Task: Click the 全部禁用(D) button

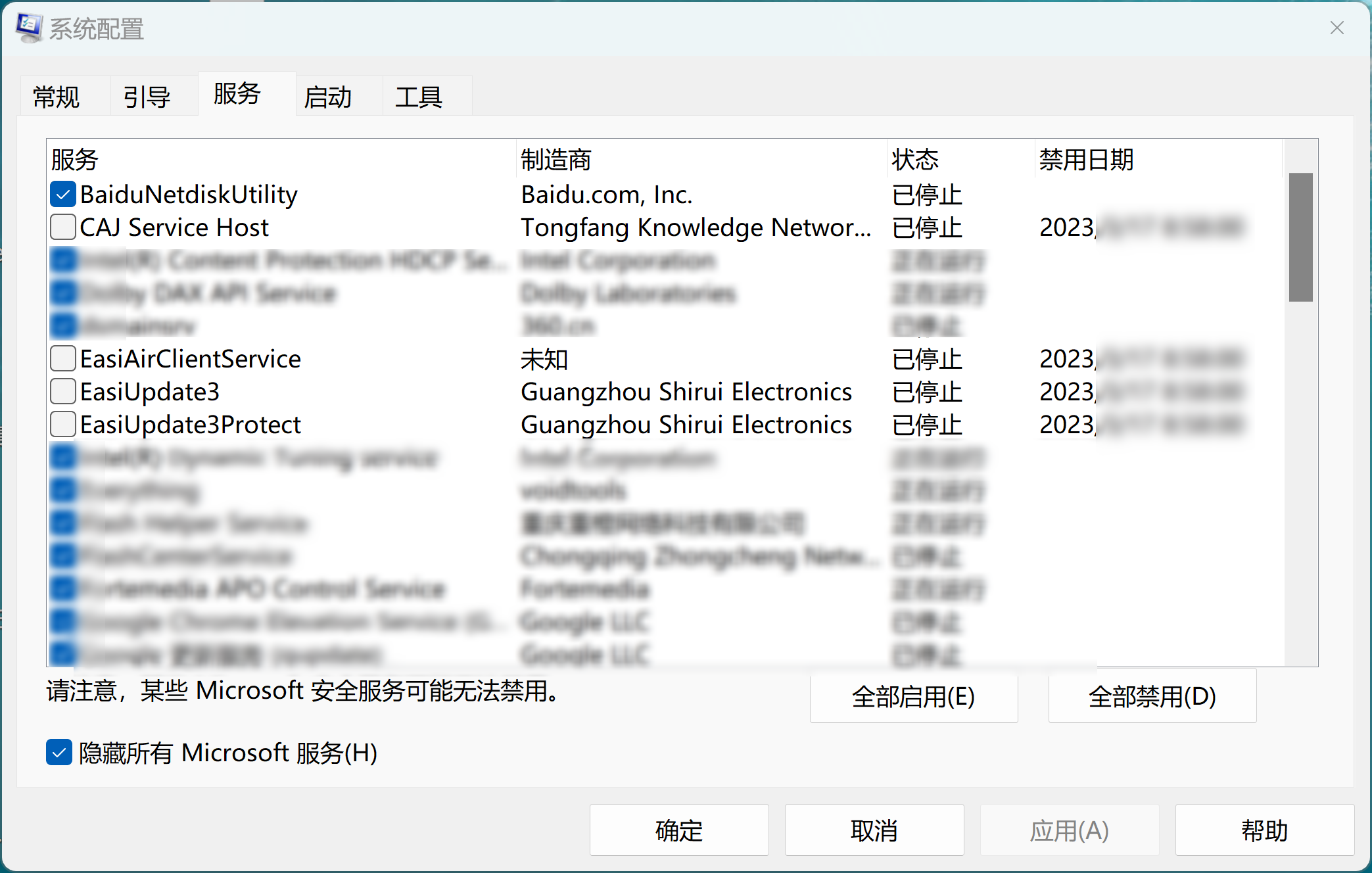Action: 1152,697
